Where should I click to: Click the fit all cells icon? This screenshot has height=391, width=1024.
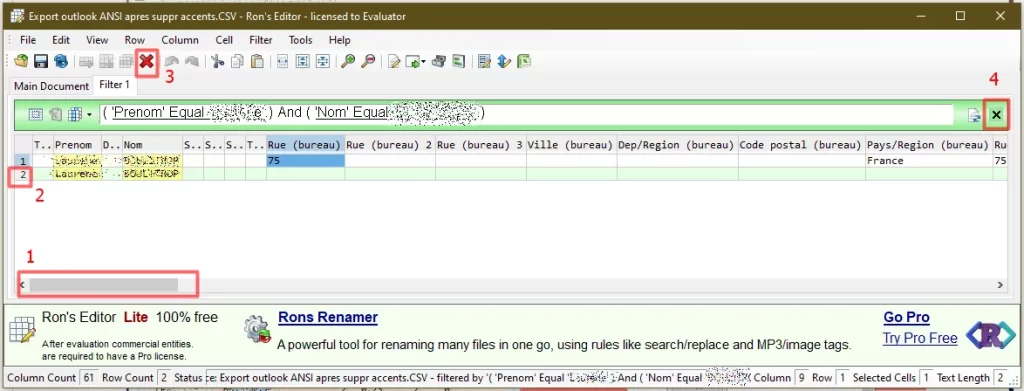pos(323,61)
